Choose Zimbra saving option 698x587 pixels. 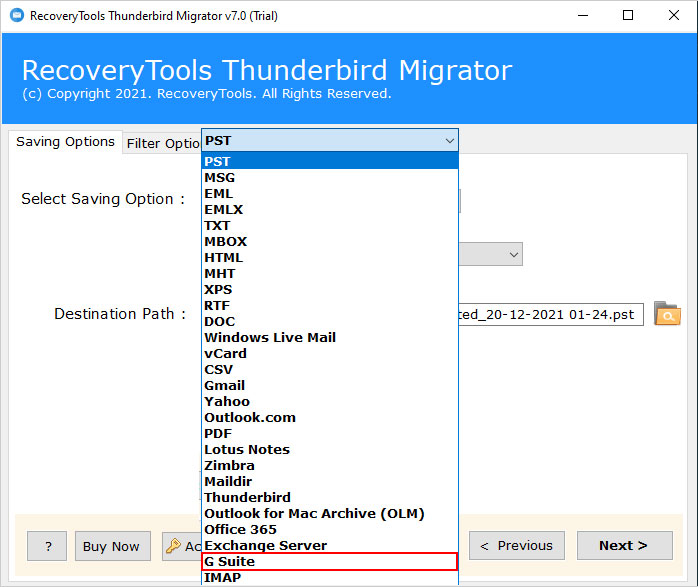click(x=330, y=466)
